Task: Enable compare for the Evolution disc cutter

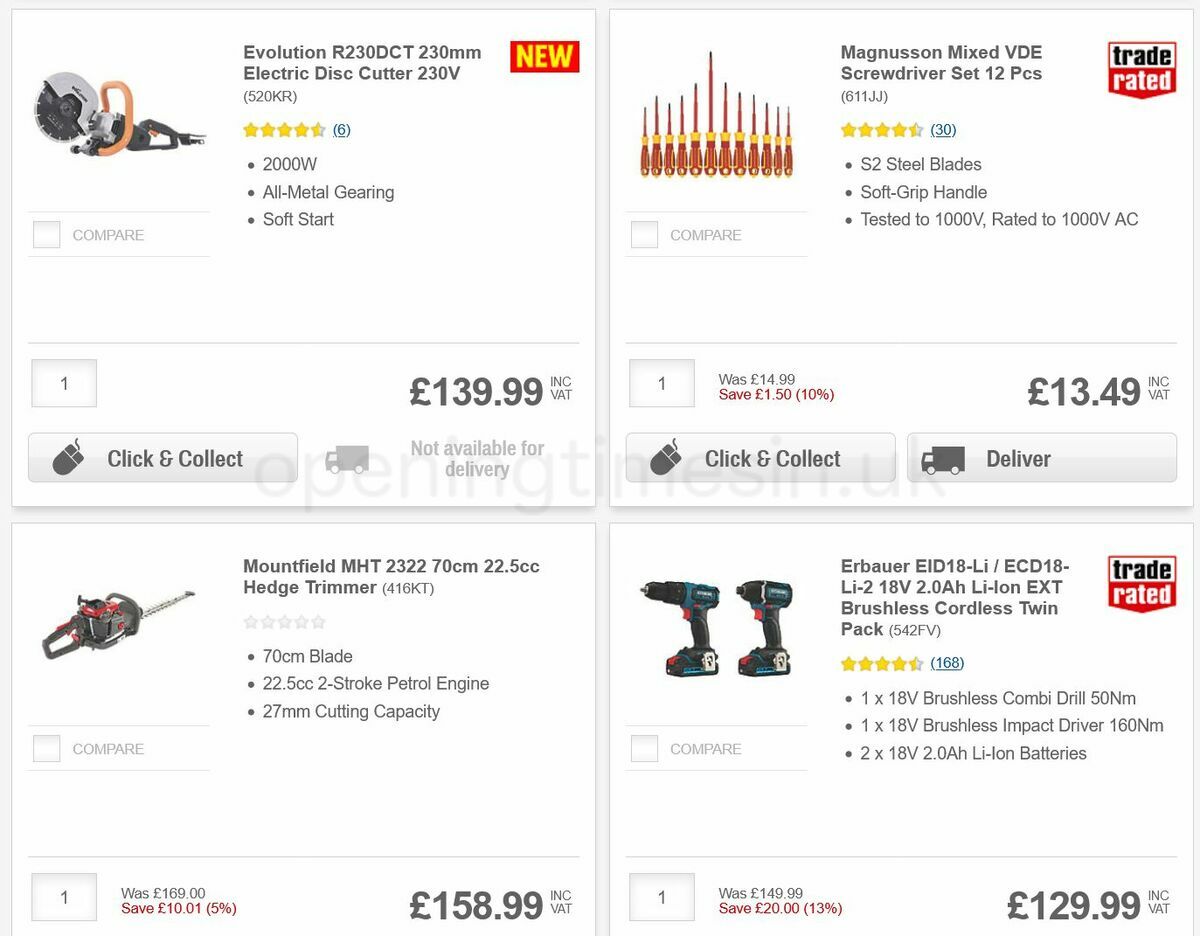Action: (46, 234)
